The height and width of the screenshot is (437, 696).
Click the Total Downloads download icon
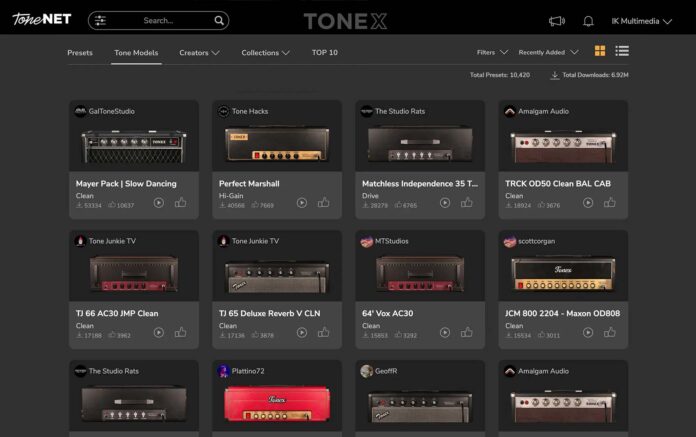(554, 75)
